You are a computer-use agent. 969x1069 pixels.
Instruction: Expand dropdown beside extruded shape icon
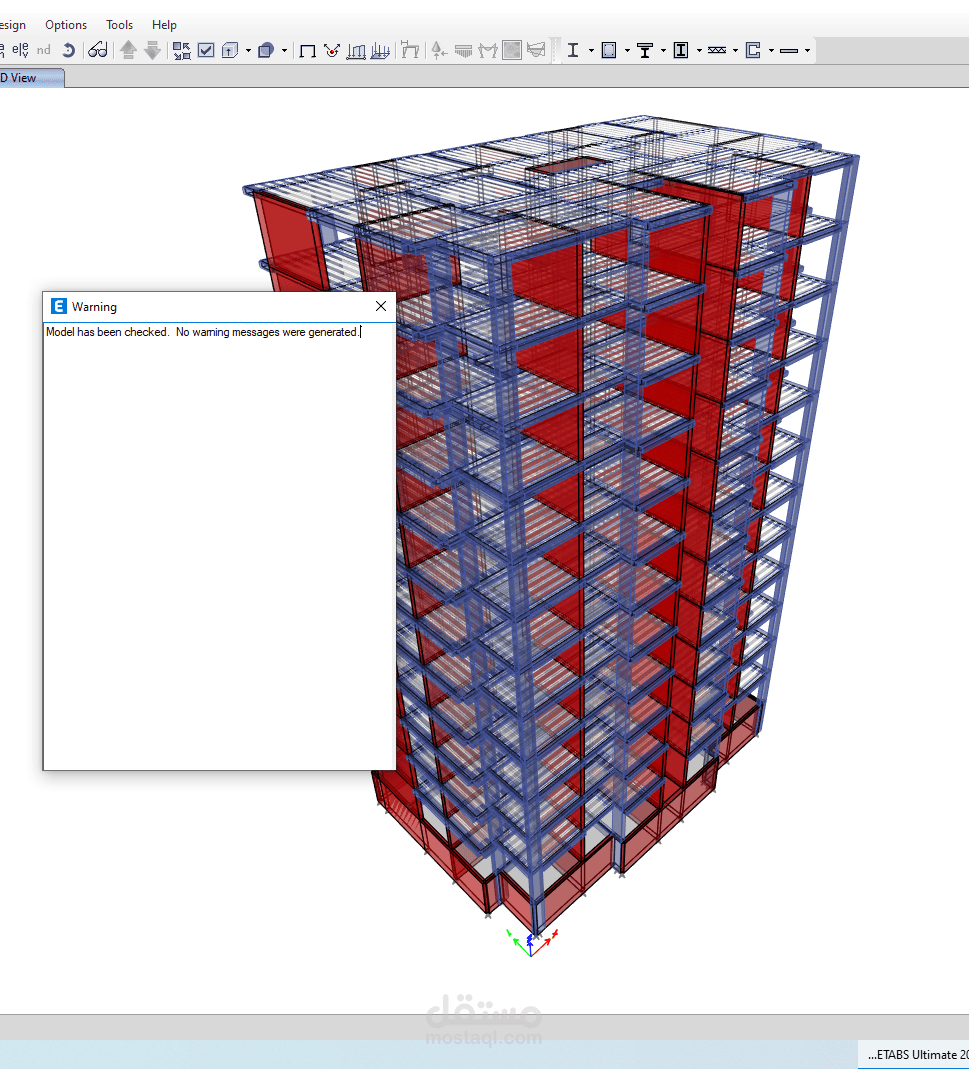(x=284, y=50)
